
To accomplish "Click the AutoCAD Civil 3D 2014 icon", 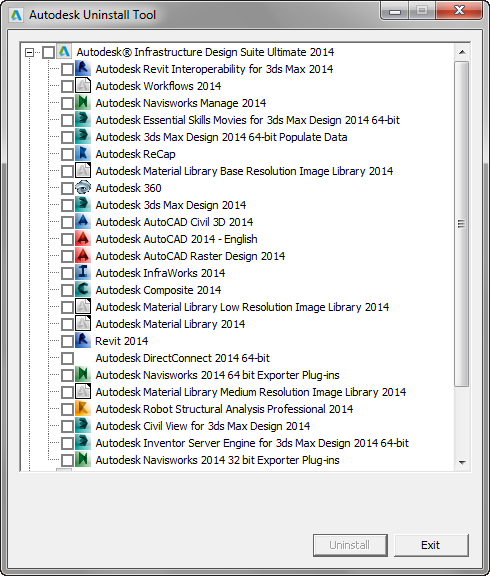I will (x=83, y=221).
